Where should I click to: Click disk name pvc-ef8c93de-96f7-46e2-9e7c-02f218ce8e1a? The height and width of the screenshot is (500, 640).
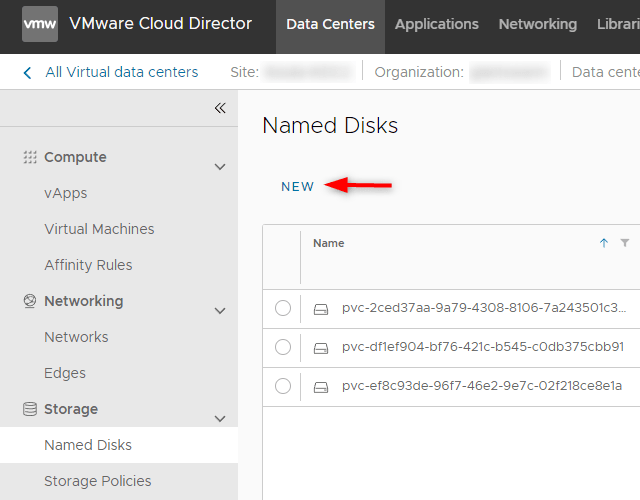(482, 386)
